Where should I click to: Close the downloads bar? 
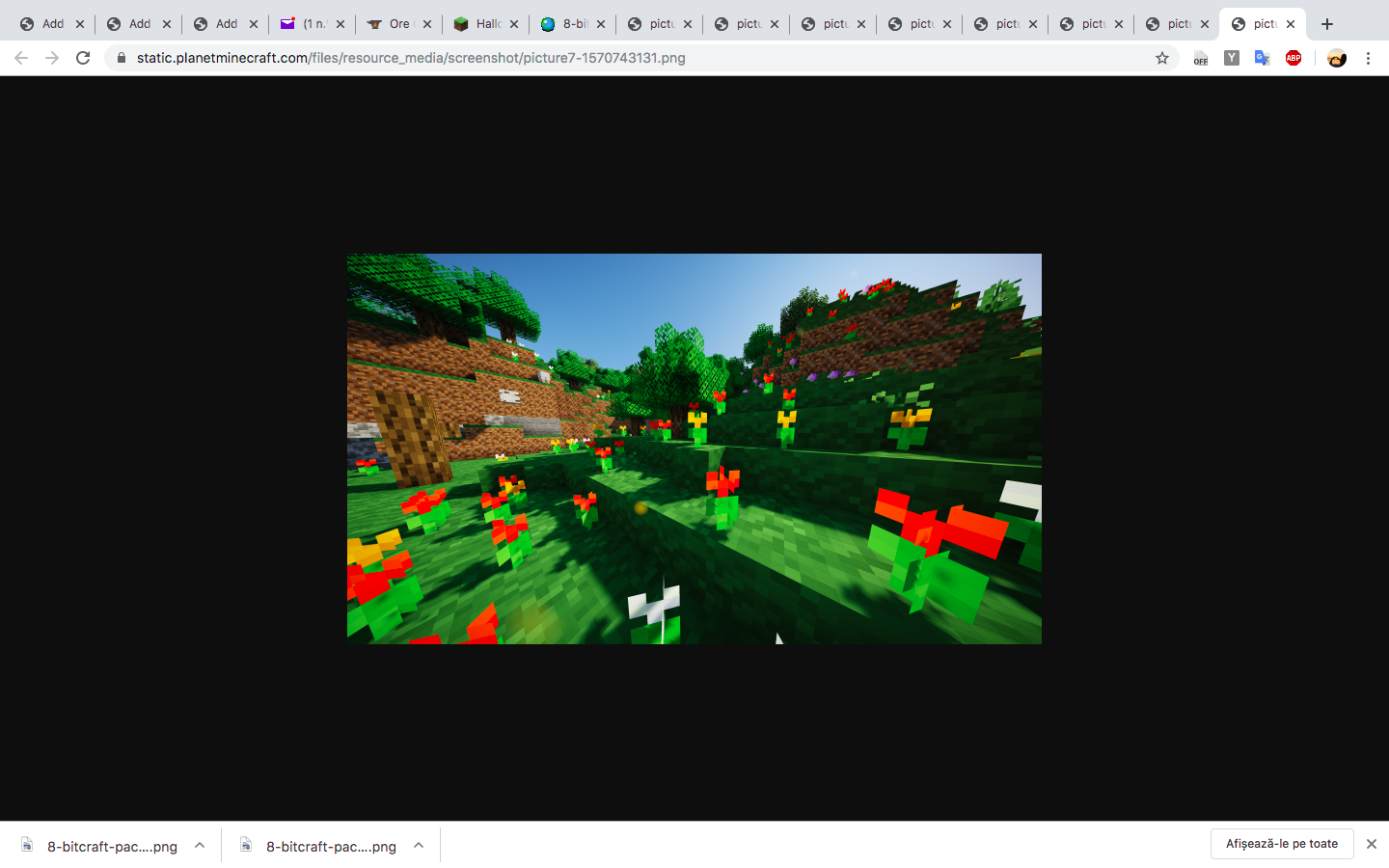pyautogui.click(x=1372, y=844)
